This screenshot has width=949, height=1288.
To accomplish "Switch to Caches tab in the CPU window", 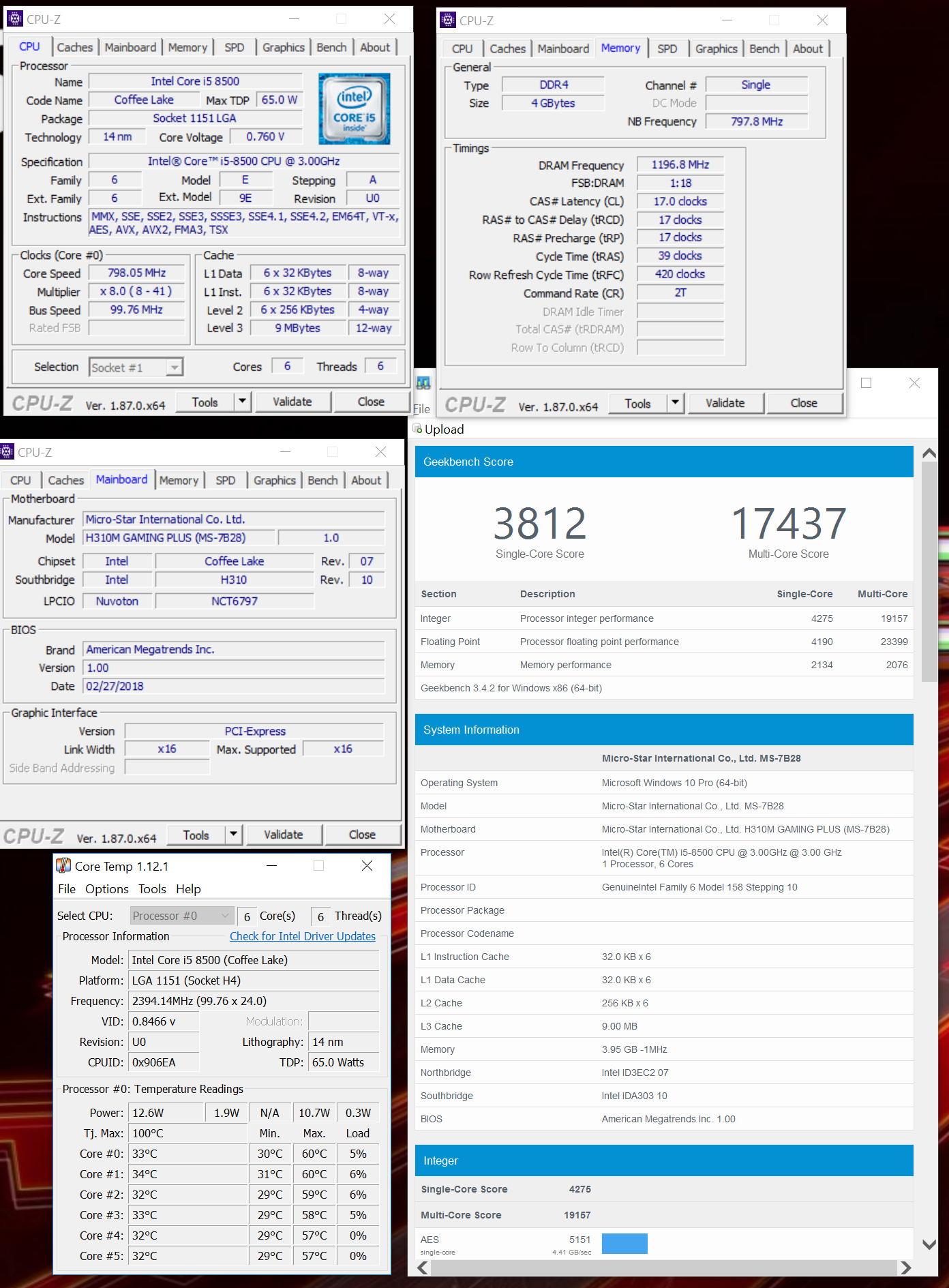I will [x=74, y=47].
